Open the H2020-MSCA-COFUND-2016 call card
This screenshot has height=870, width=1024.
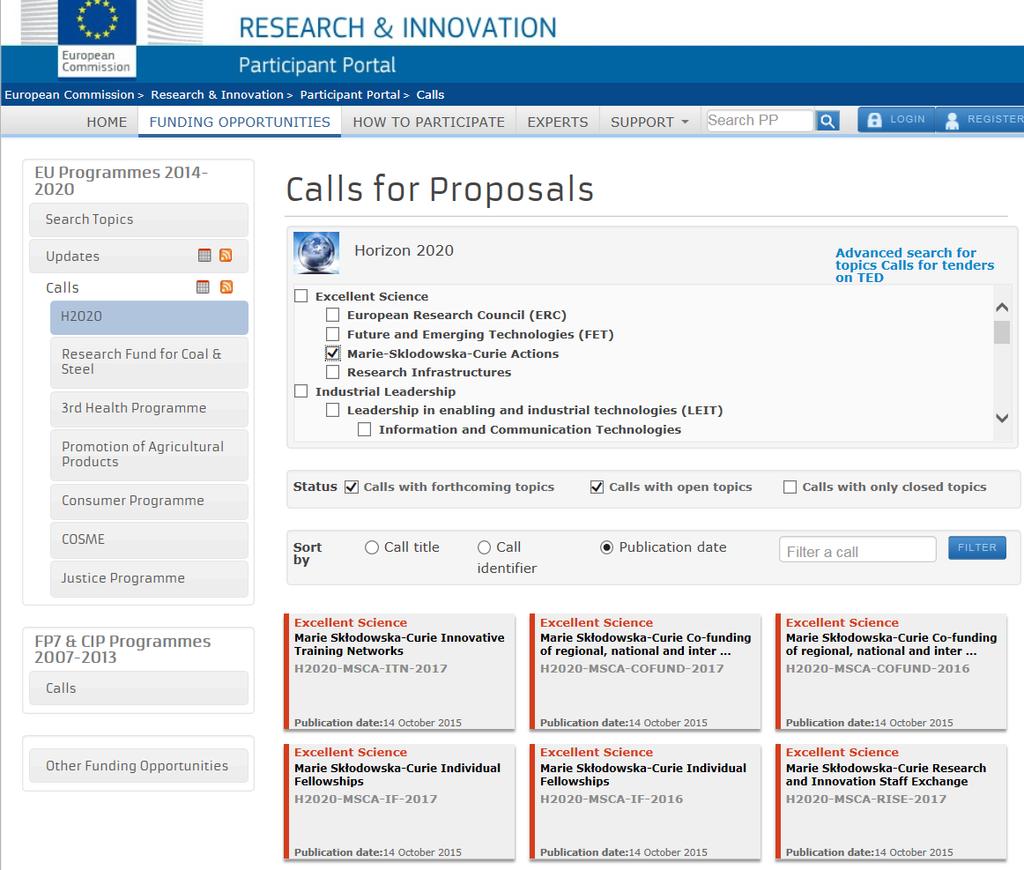click(891, 671)
